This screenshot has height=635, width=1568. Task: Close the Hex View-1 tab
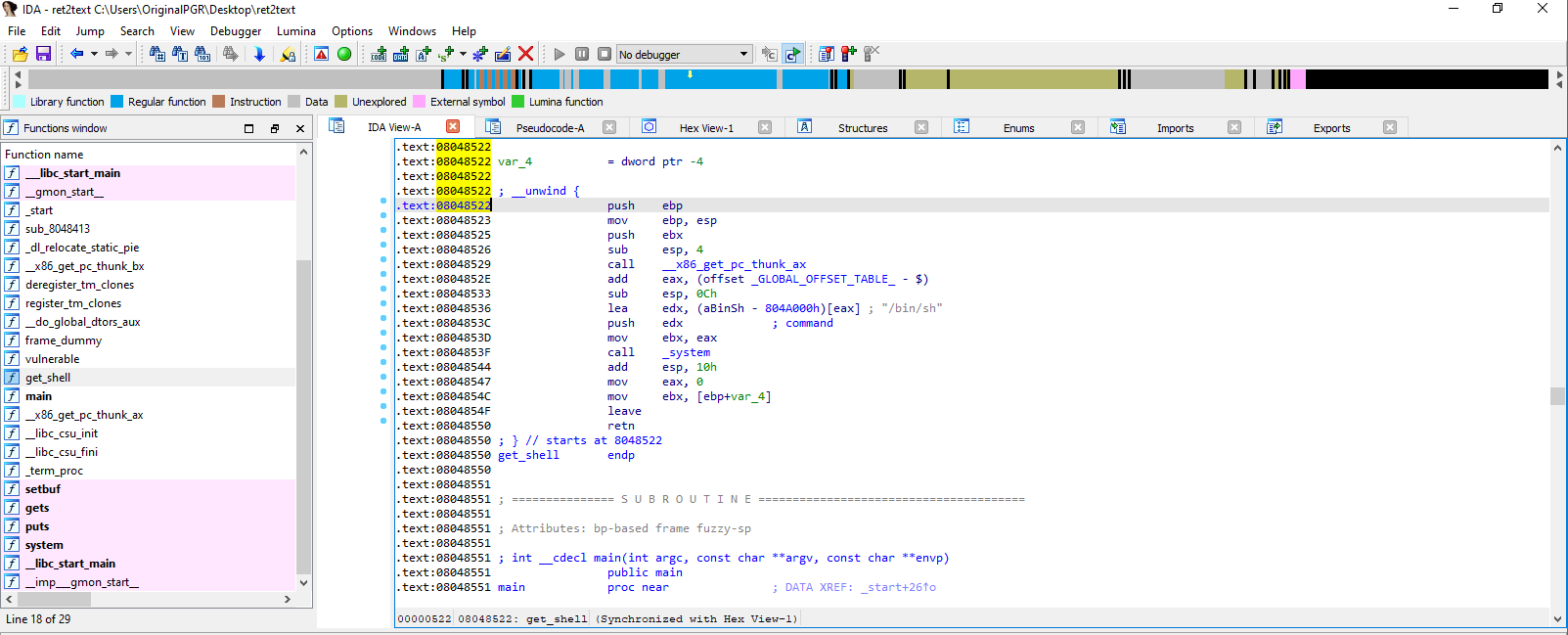click(765, 127)
